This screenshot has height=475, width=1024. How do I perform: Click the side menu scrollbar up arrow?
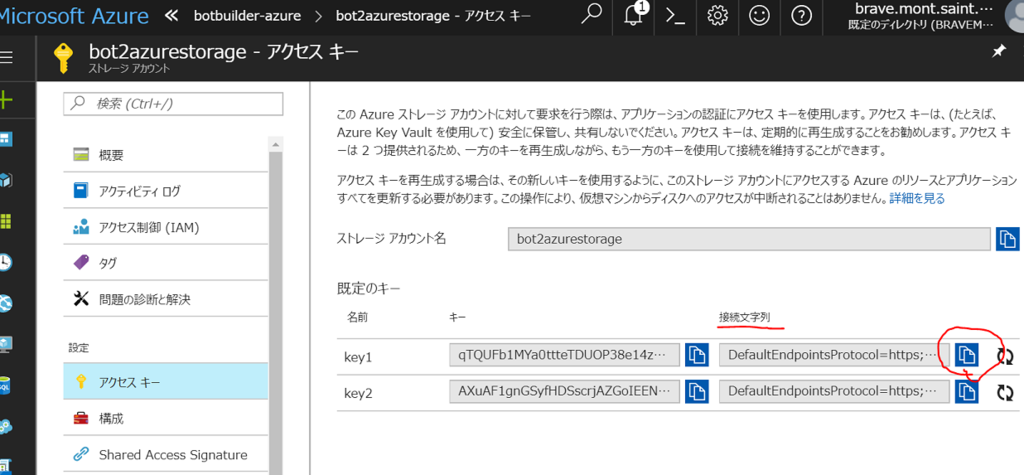pos(276,144)
